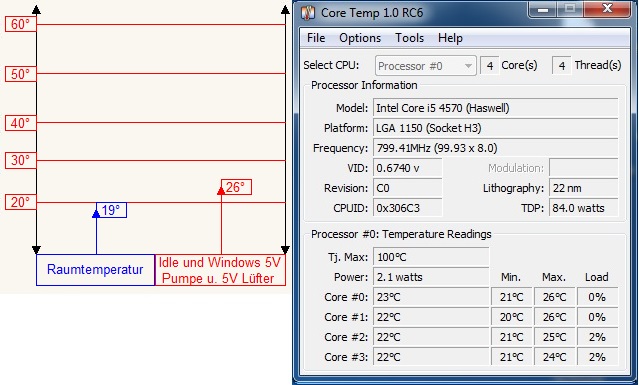
Task: Click Core #0 maximum value 26°C
Action: pyautogui.click(x=554, y=297)
